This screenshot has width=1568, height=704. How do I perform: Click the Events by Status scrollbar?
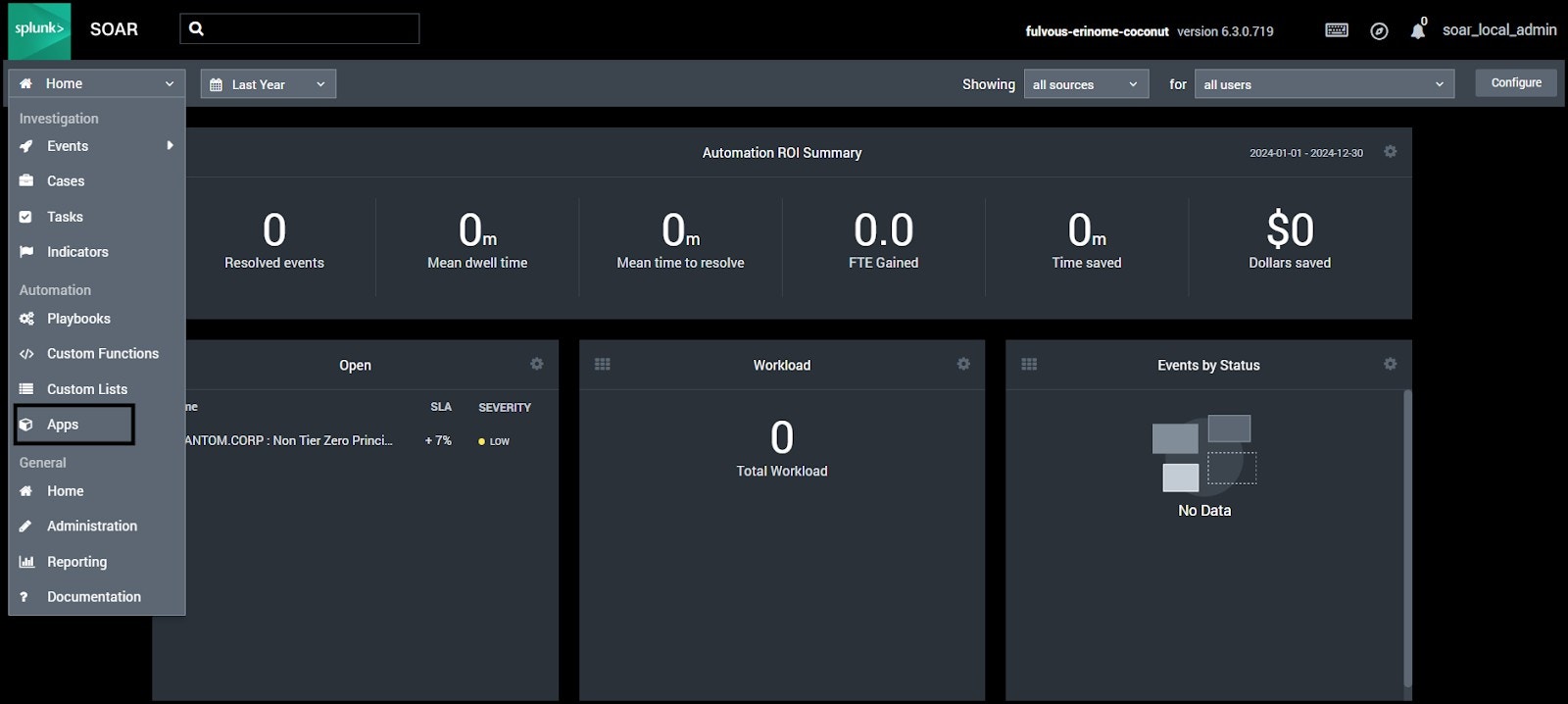1408,537
